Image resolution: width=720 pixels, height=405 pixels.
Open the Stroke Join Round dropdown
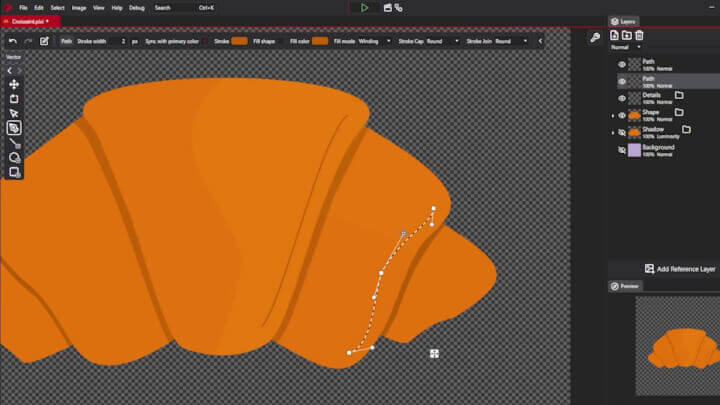[x=512, y=41]
